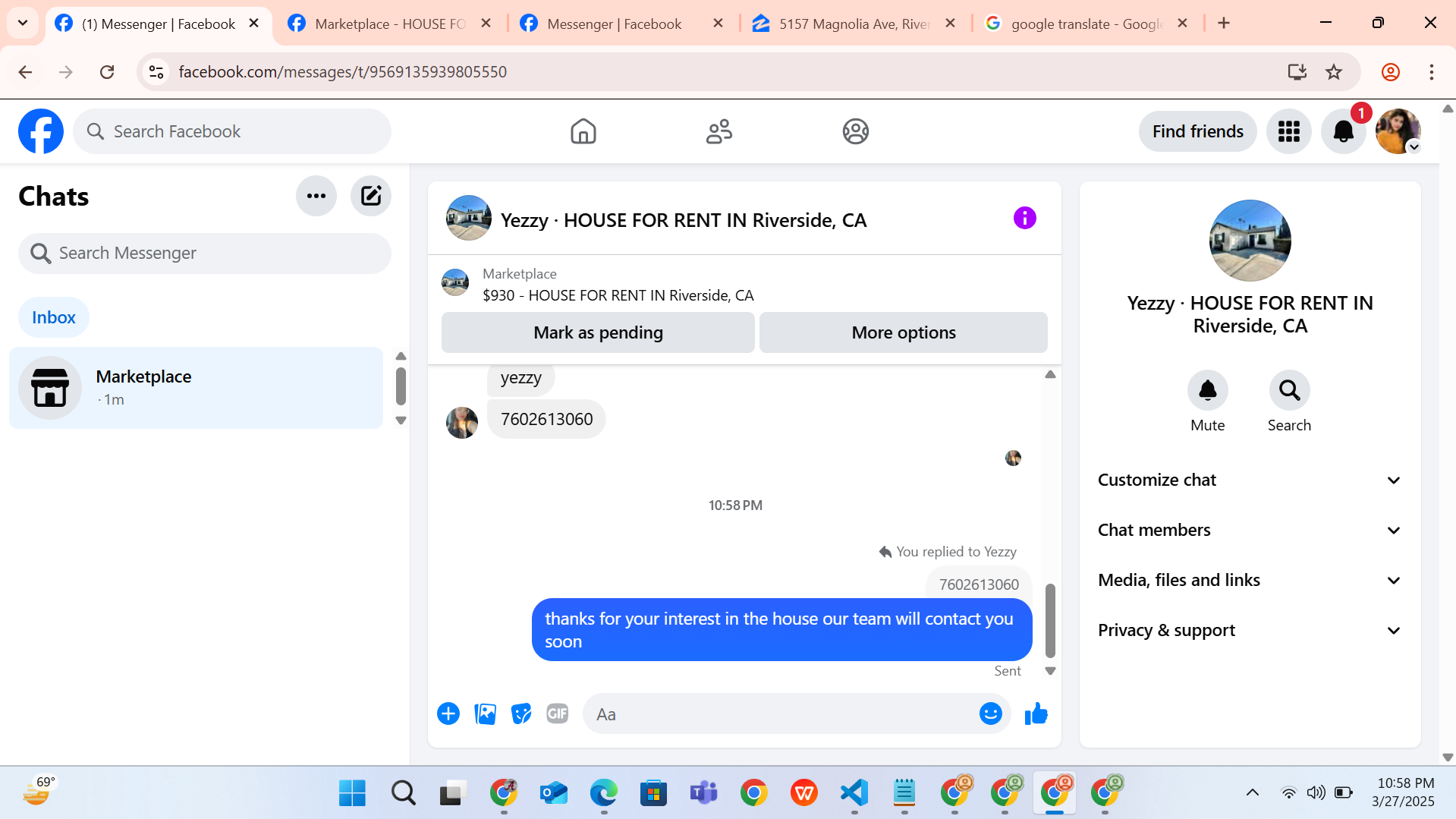
Task: Switch to google translate tab
Action: [1086, 24]
